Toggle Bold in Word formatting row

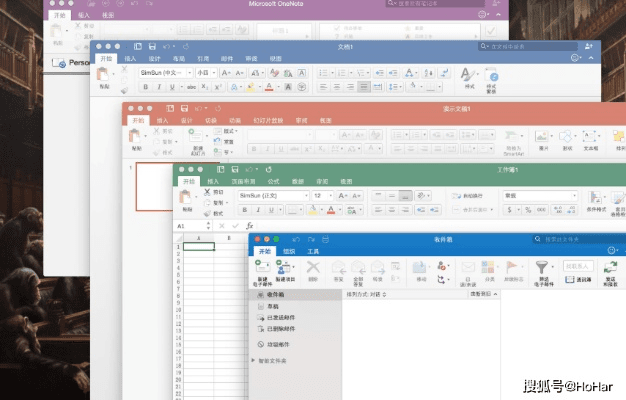tap(146, 87)
